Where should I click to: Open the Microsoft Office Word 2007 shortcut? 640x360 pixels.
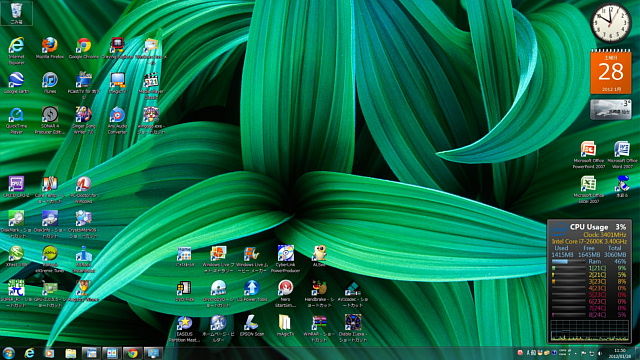pos(622,155)
